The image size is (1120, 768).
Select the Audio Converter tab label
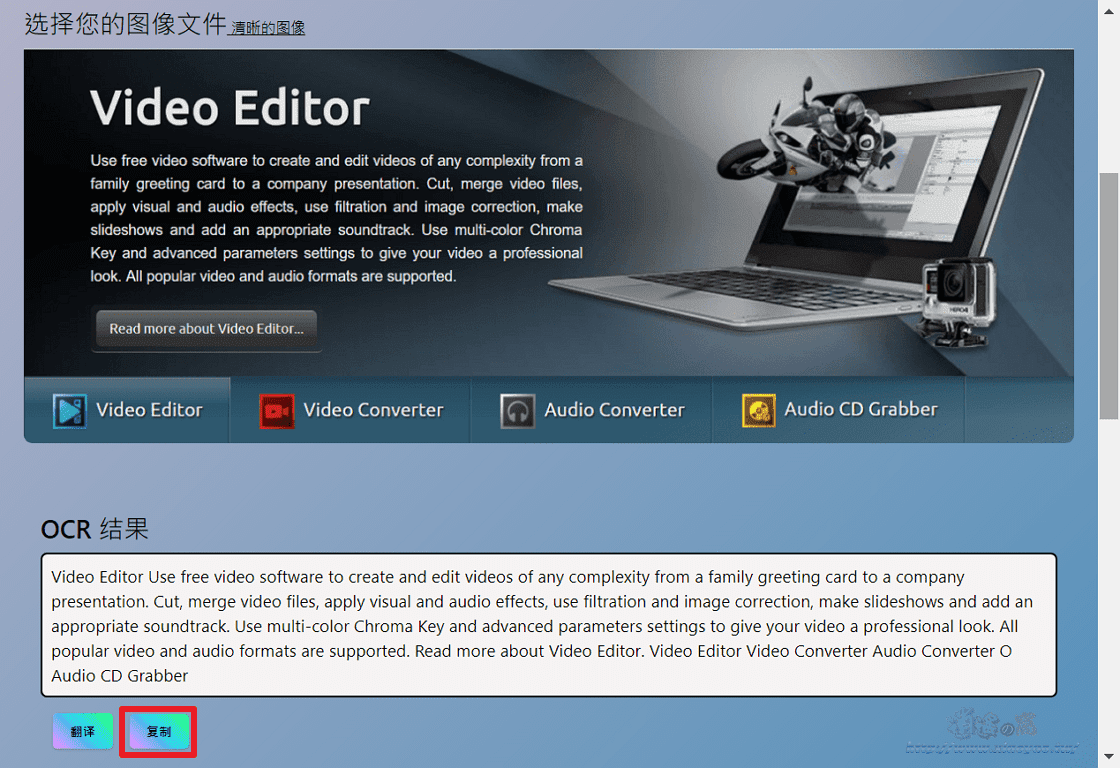[x=614, y=410]
